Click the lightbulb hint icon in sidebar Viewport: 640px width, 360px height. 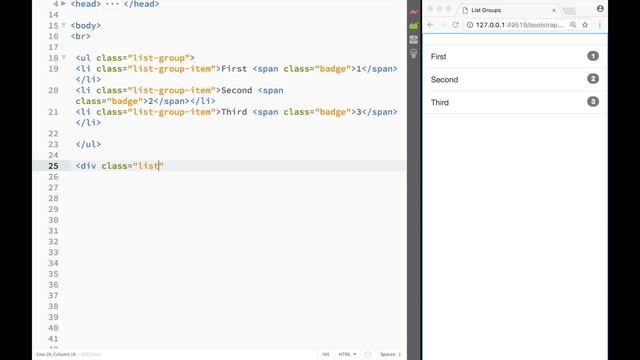point(413,53)
